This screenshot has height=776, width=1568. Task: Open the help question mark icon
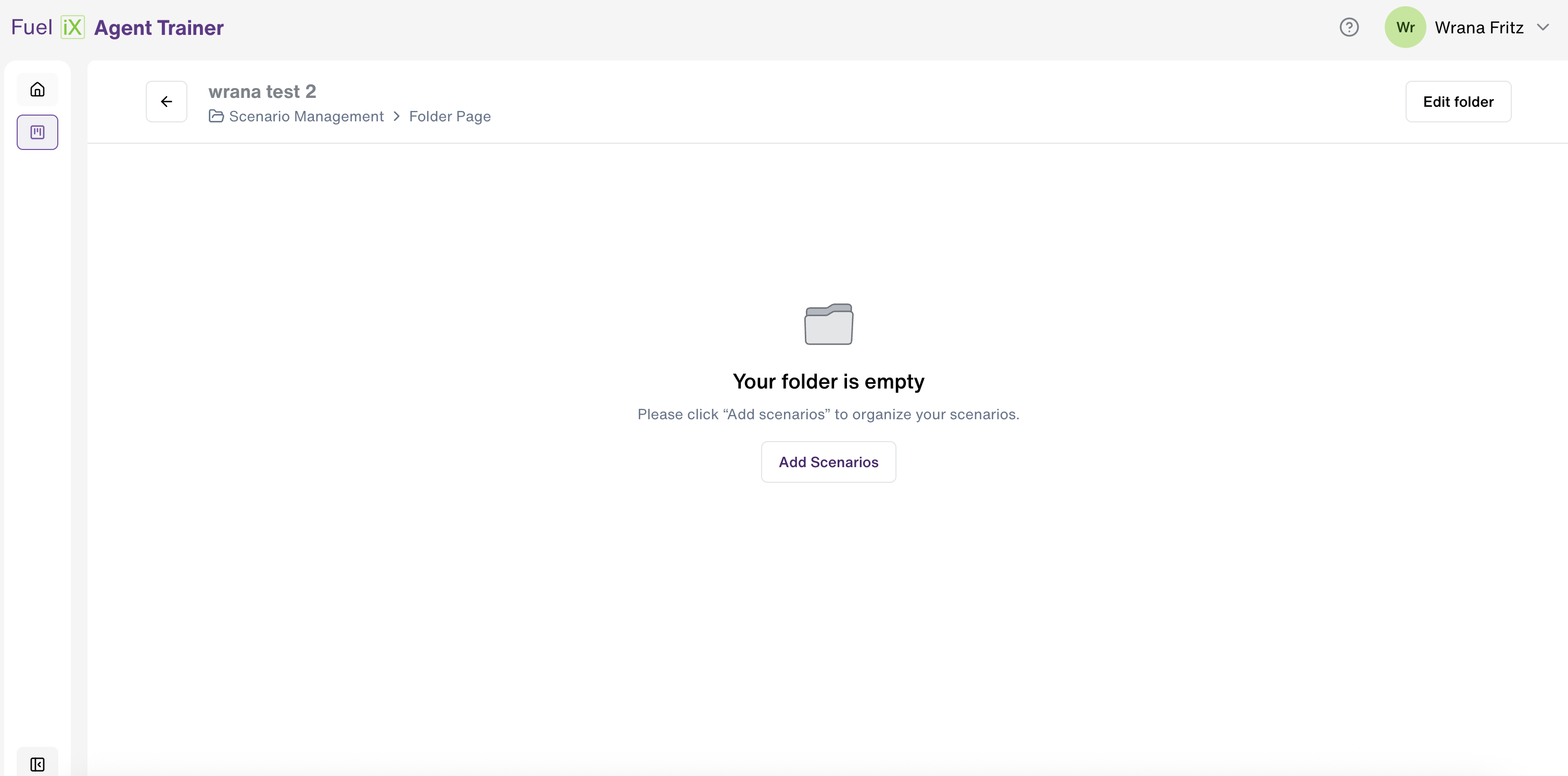coord(1349,28)
